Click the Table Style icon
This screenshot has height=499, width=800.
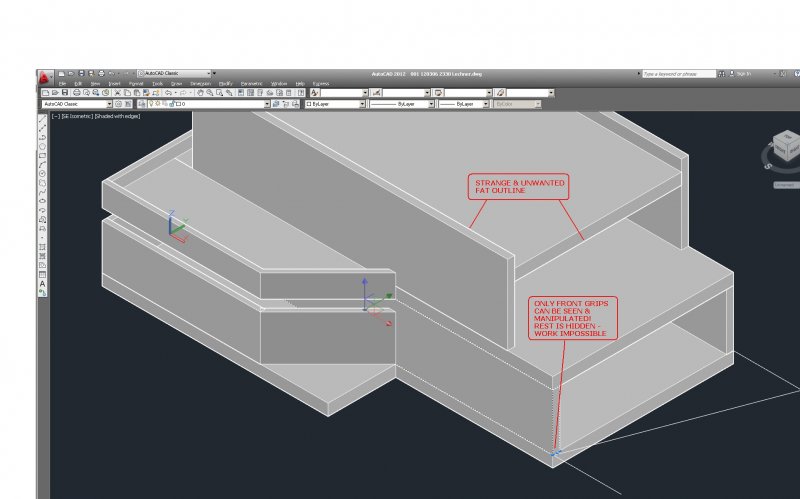438,93
